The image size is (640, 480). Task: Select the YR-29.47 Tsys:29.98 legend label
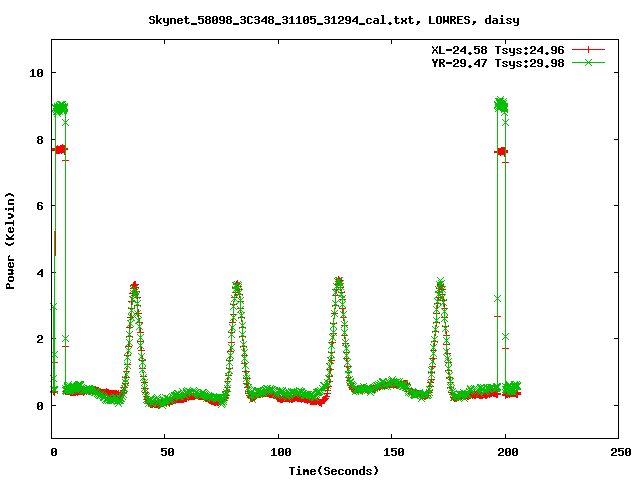pyautogui.click(x=498, y=63)
